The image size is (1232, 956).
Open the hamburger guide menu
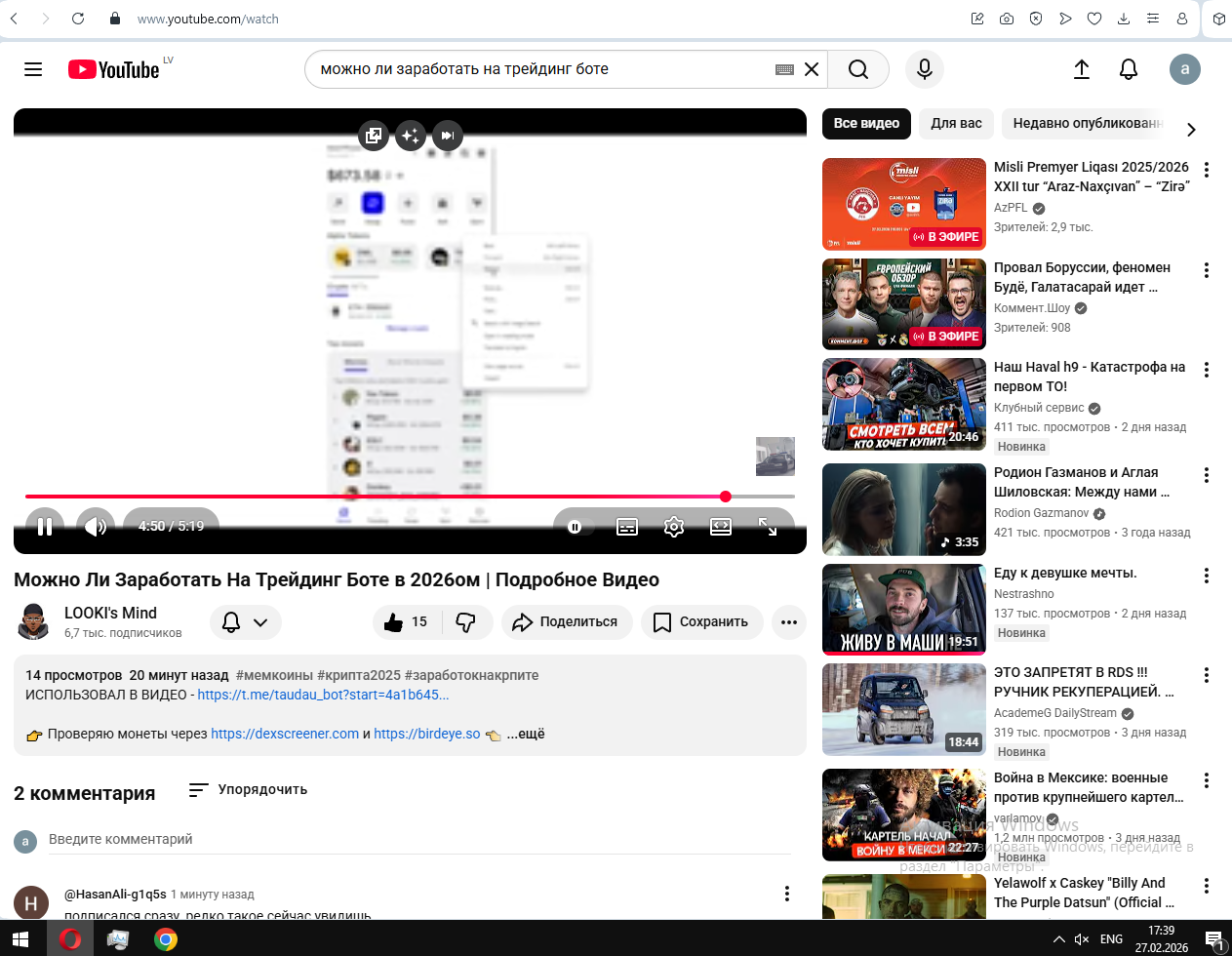33,69
